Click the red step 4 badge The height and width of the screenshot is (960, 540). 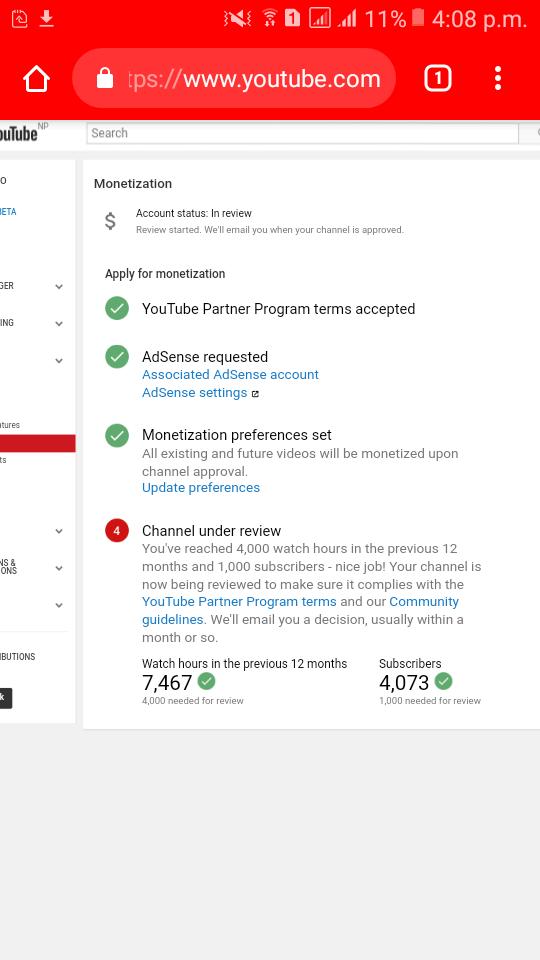click(117, 530)
